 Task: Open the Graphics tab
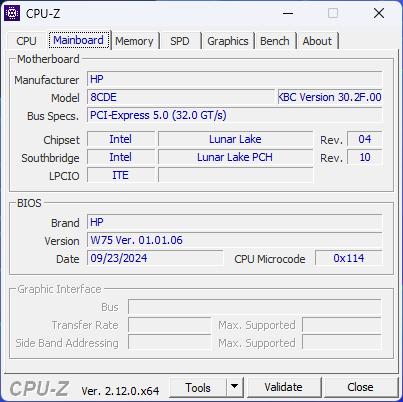(228, 41)
